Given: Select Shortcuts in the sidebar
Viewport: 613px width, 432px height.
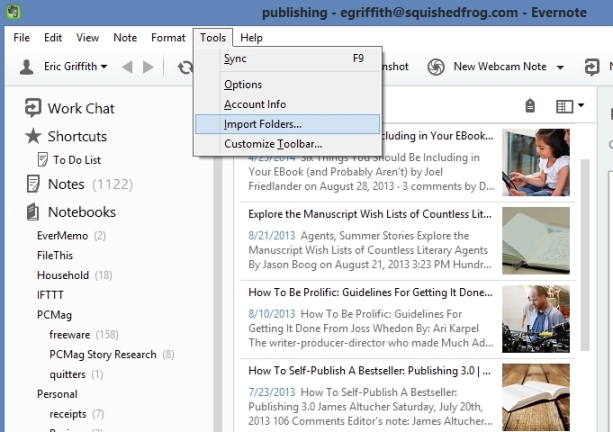Looking at the screenshot, I should tap(77, 136).
